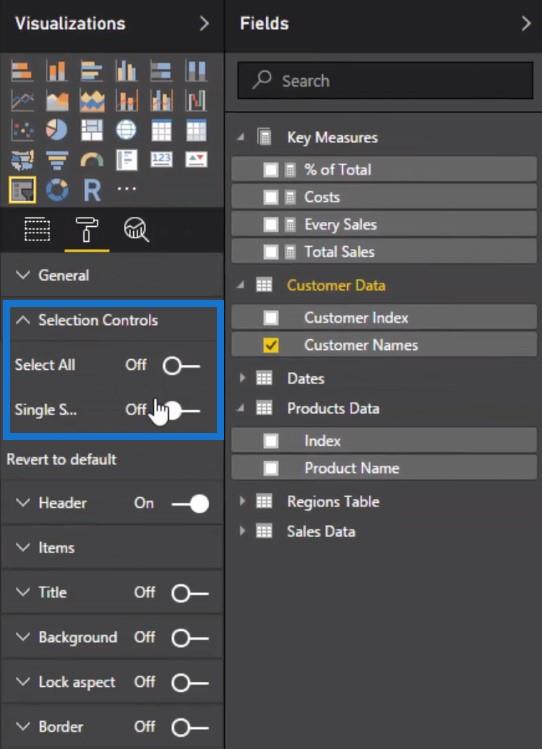The width and height of the screenshot is (542, 749).
Task: Collapse the Visualizations pane arrow
Action: coord(204,23)
